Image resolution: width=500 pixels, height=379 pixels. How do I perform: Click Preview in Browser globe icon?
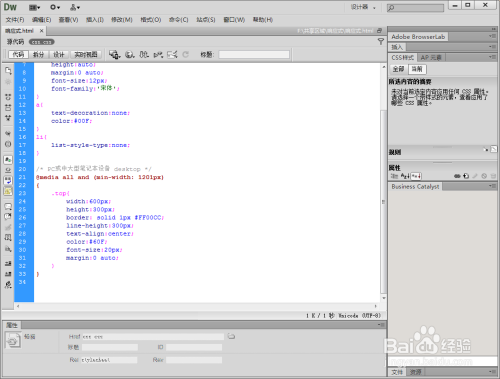pos(130,54)
